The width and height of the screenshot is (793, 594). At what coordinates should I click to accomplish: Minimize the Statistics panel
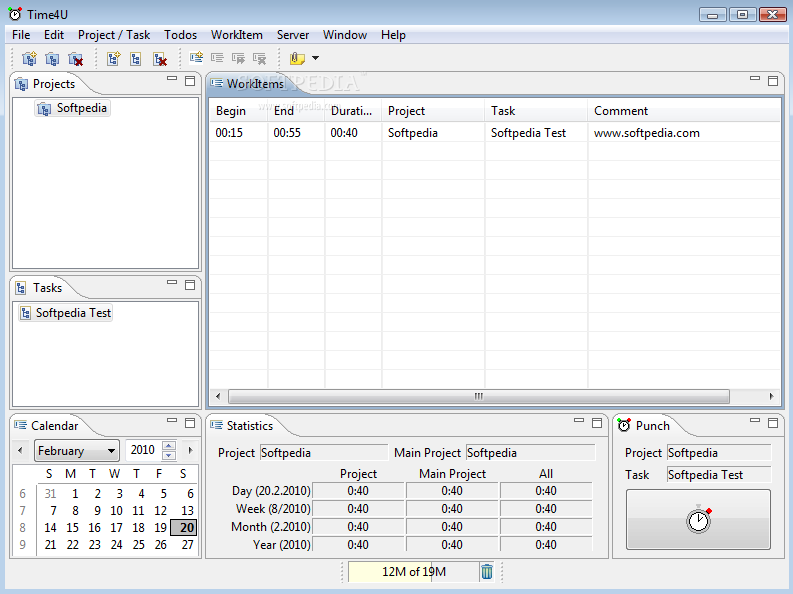point(579,421)
